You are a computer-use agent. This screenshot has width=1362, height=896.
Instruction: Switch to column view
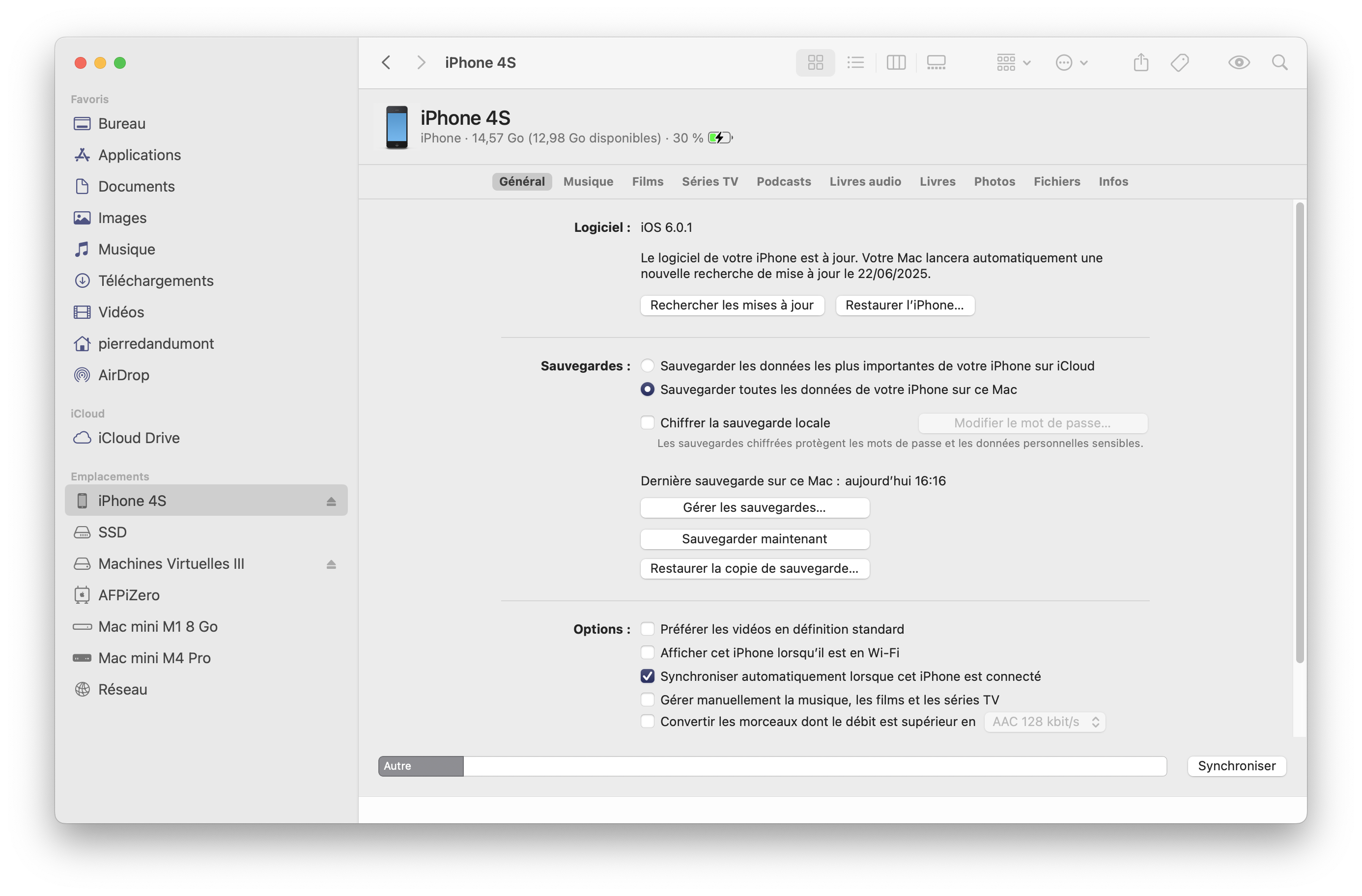coord(896,62)
